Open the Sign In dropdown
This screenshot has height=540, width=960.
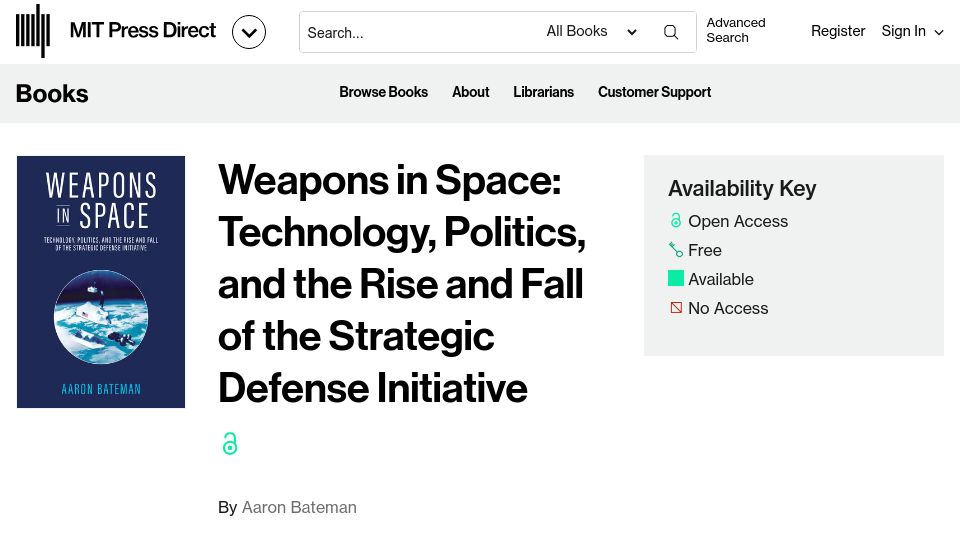point(912,31)
